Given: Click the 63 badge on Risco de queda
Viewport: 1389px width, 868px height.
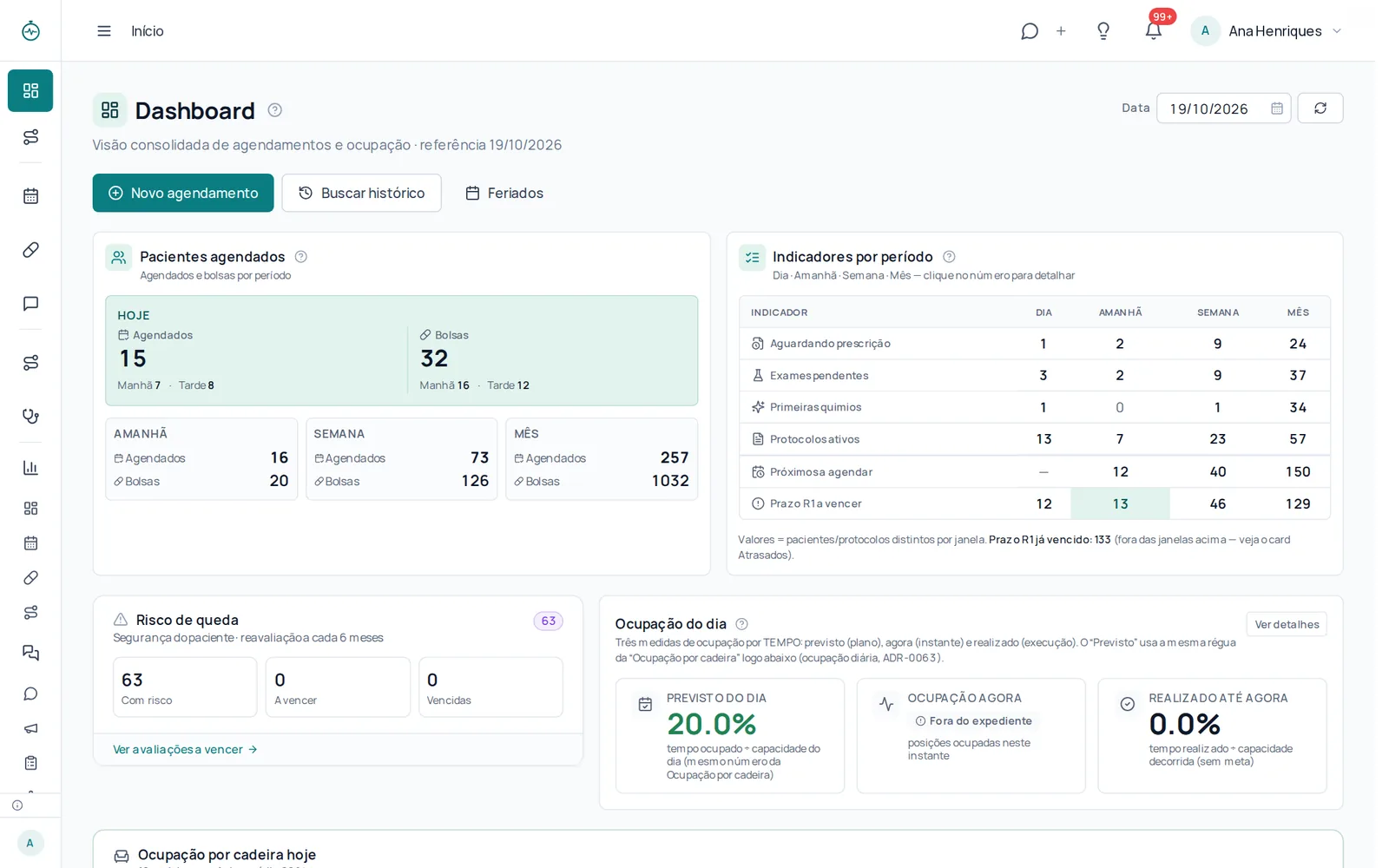Looking at the screenshot, I should [x=548, y=621].
